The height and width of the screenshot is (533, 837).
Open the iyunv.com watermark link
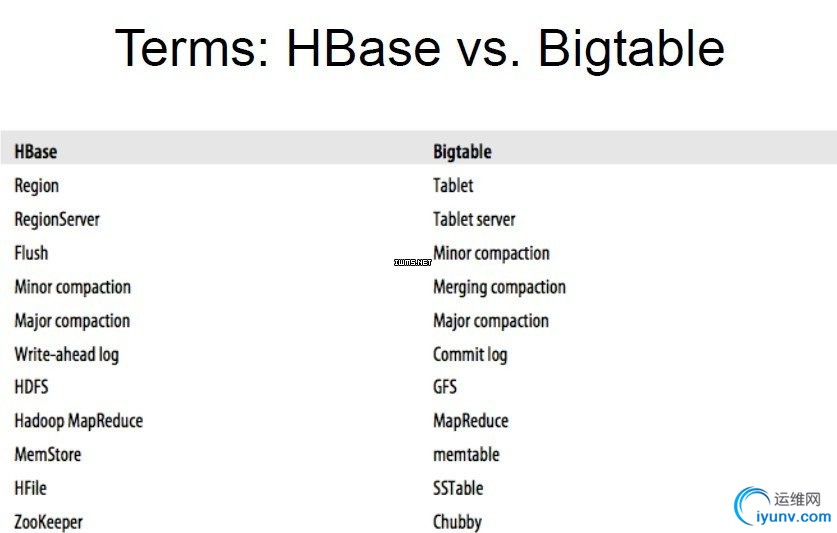coord(793,516)
